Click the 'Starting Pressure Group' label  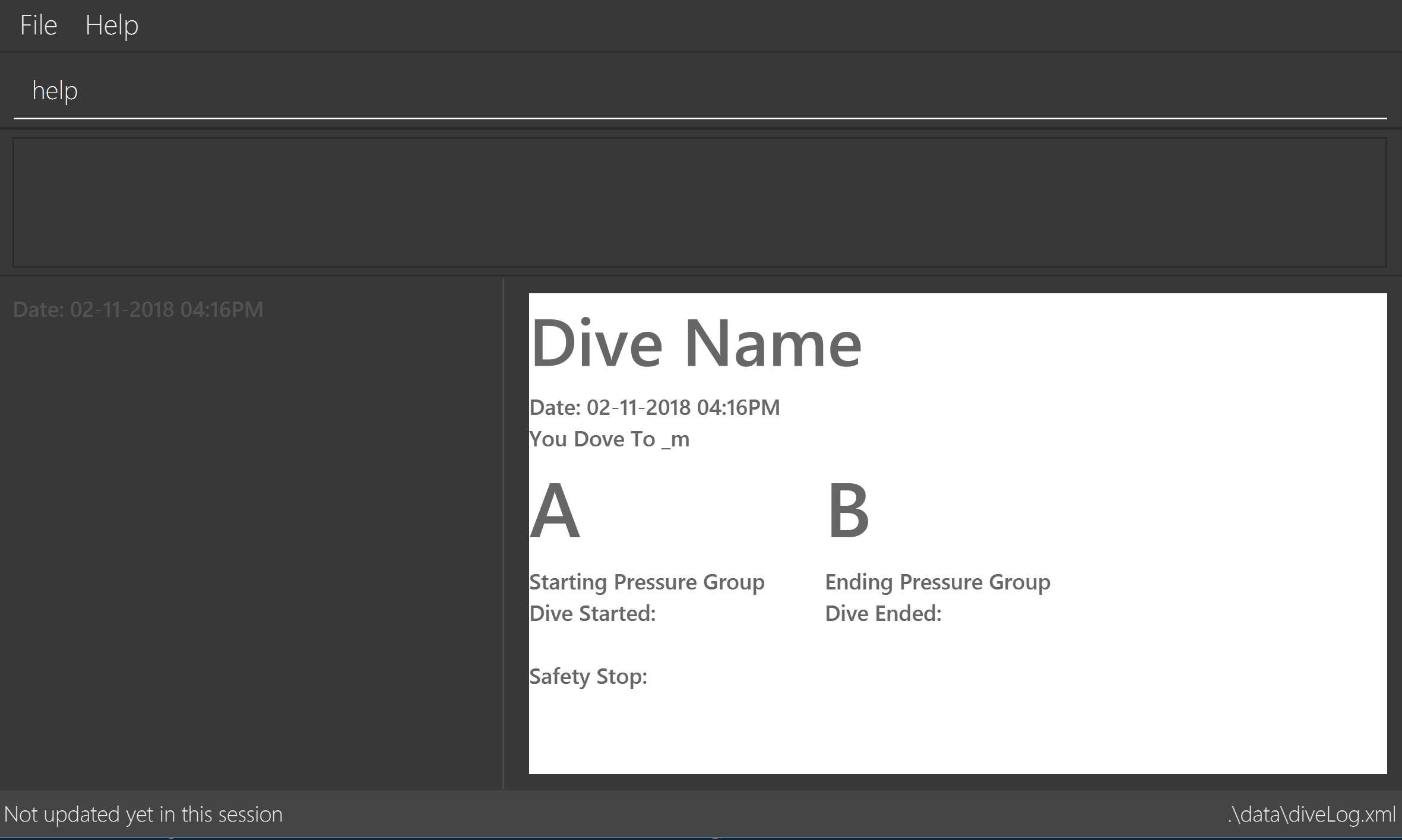click(647, 582)
